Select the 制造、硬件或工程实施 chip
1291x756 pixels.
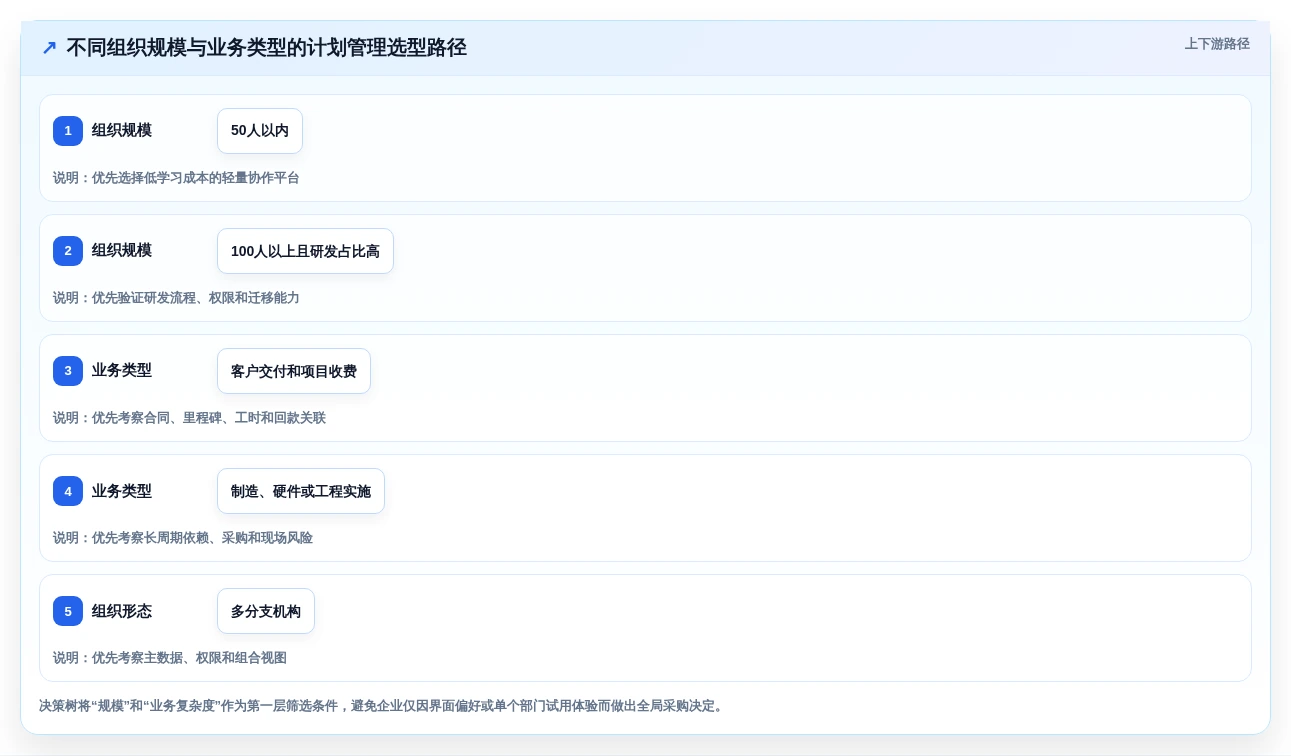pos(301,491)
